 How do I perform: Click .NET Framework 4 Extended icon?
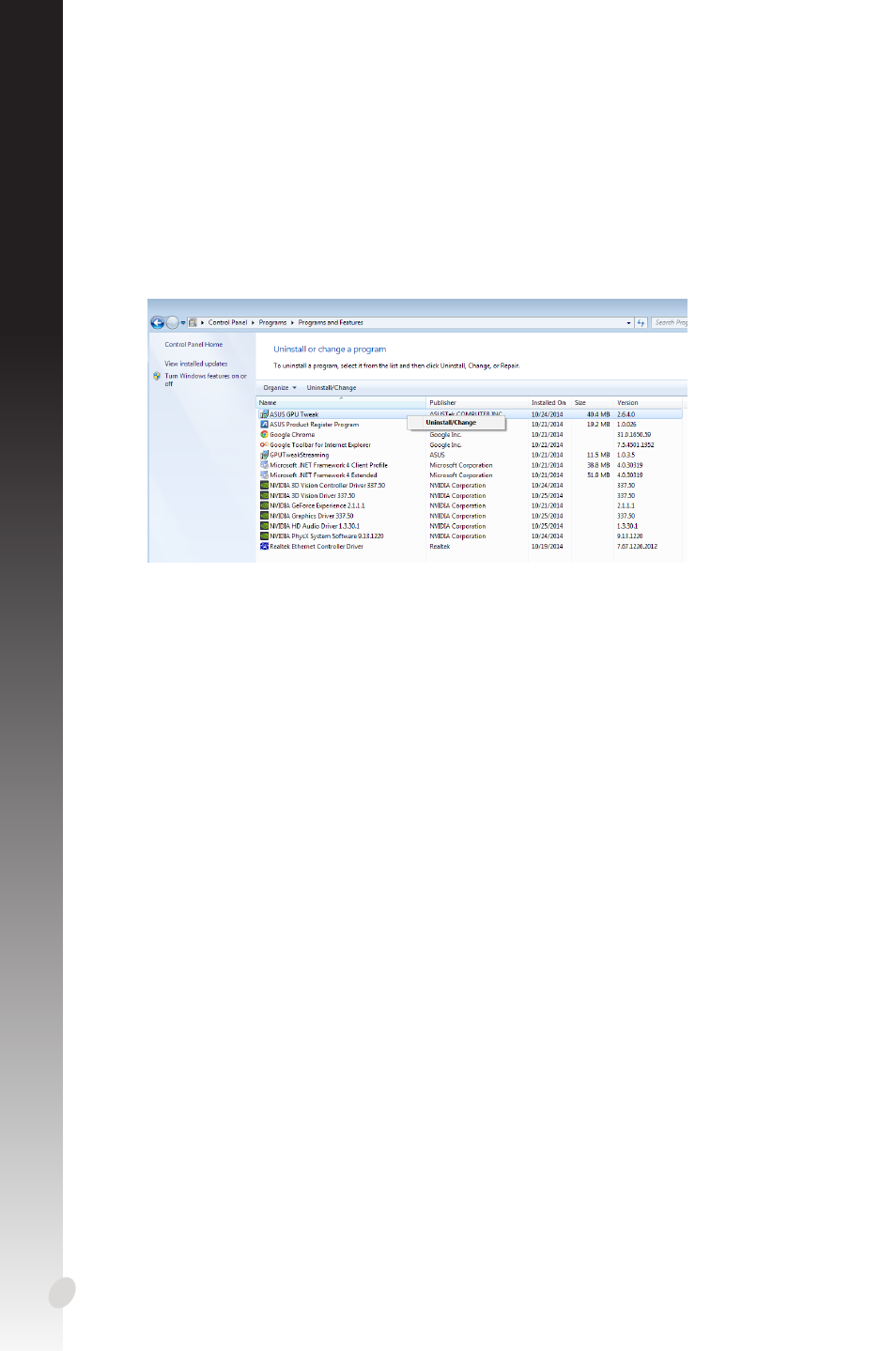(x=264, y=475)
